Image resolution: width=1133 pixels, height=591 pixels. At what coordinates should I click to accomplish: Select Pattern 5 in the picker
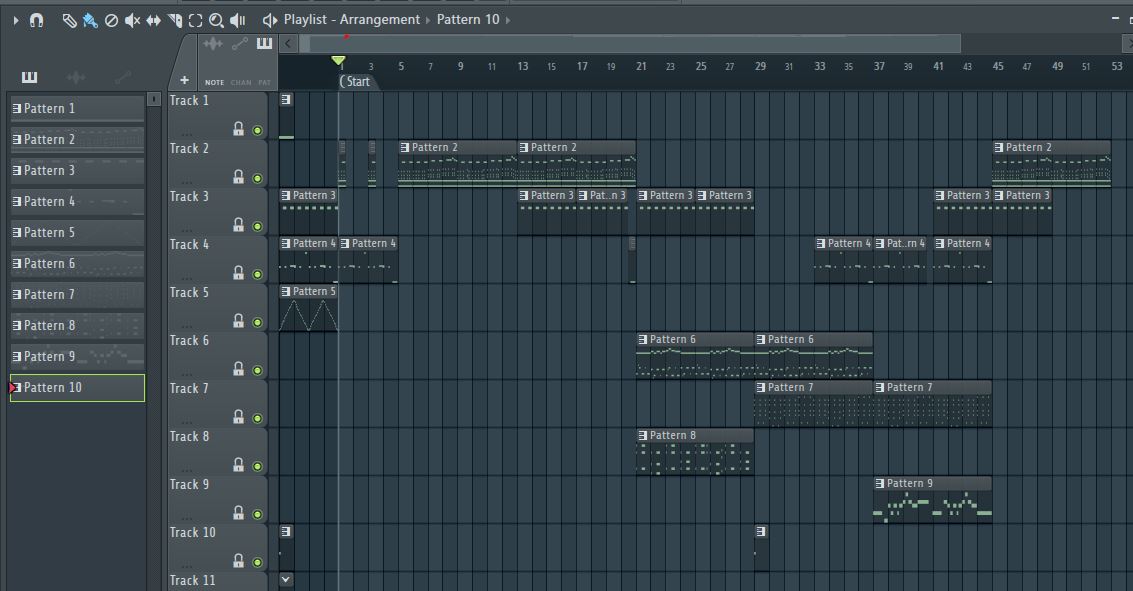(77, 233)
